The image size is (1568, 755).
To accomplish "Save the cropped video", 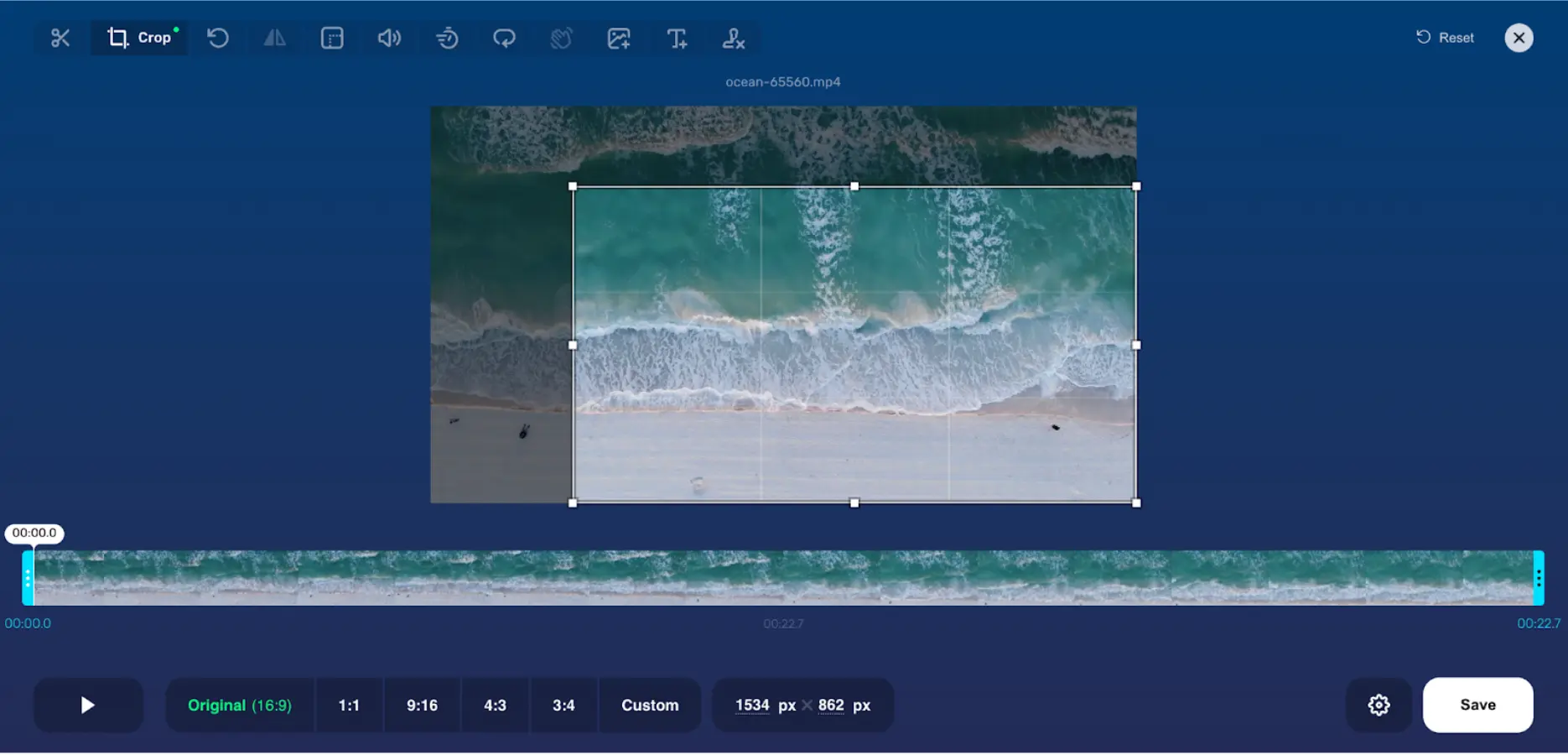I will click(1477, 705).
